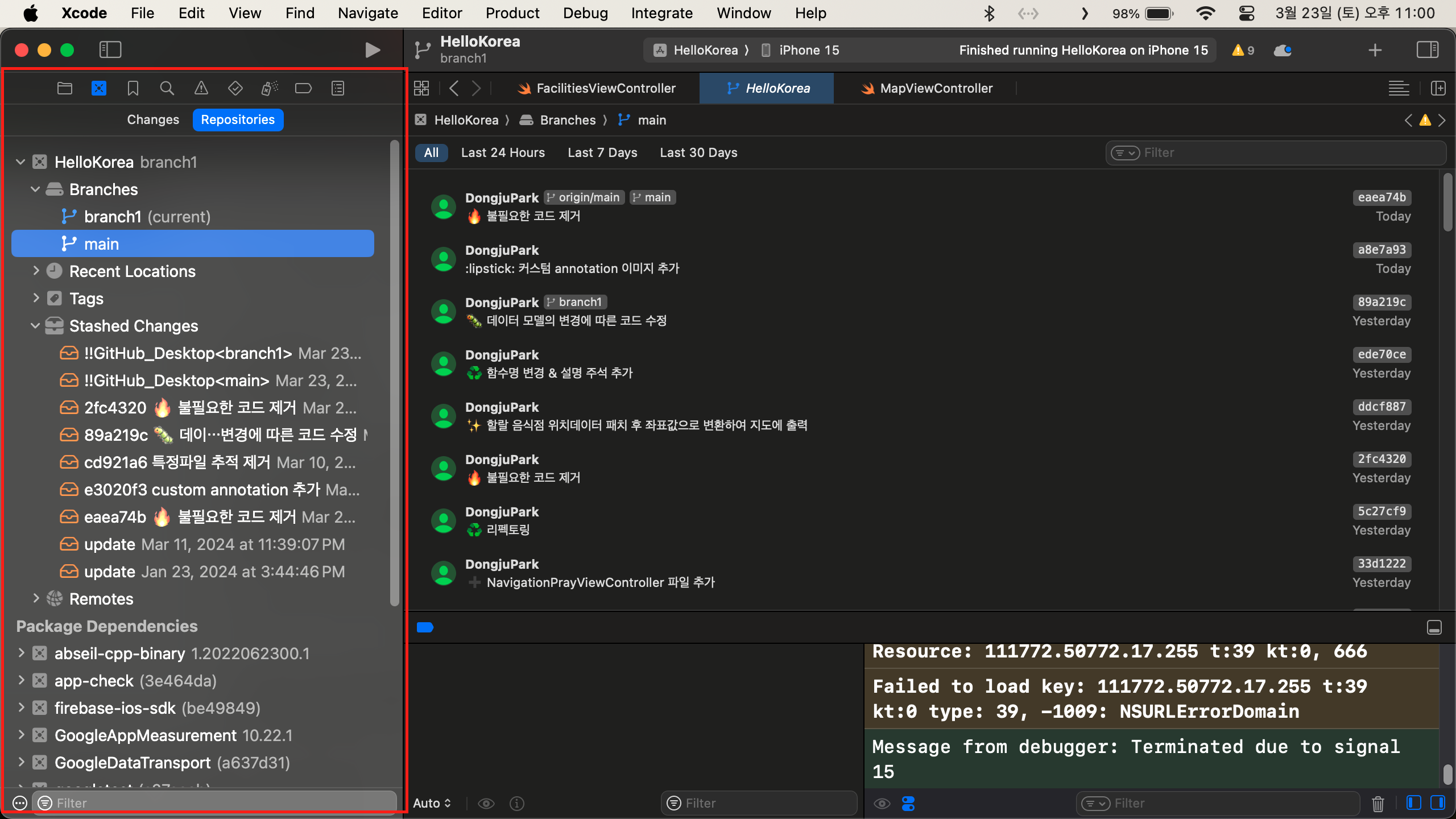
Task: Open the Breakpoint navigator icon
Action: click(303, 88)
